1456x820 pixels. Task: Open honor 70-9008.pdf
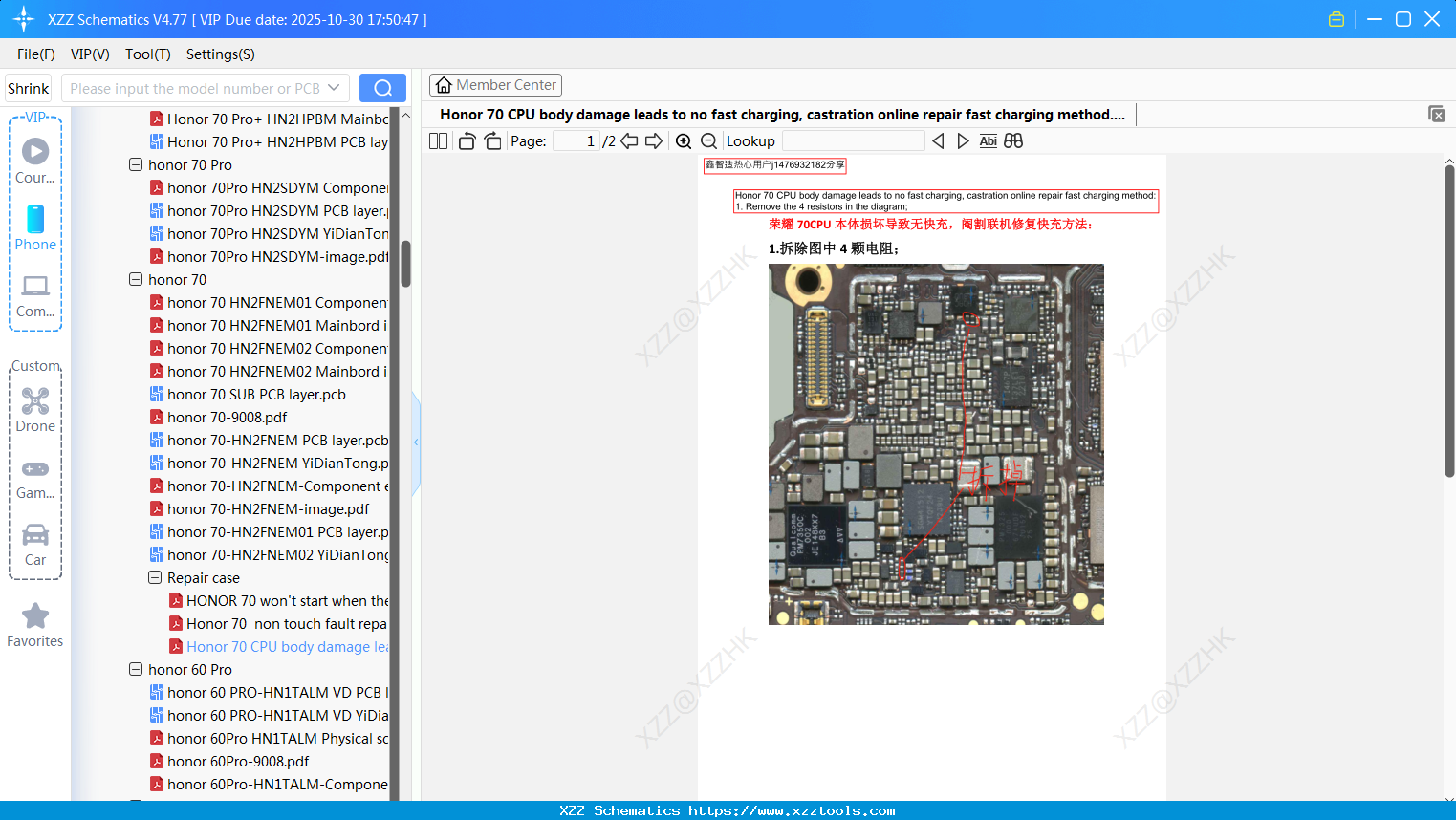[218, 417]
